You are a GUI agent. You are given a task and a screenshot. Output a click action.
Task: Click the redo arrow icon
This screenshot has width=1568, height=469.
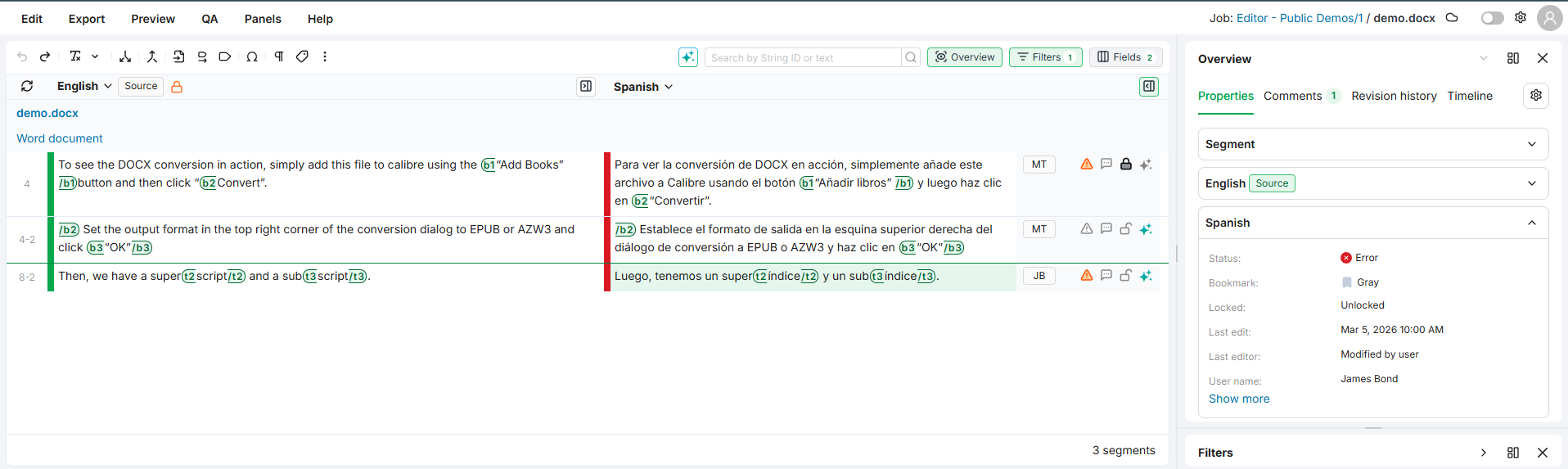pos(45,56)
